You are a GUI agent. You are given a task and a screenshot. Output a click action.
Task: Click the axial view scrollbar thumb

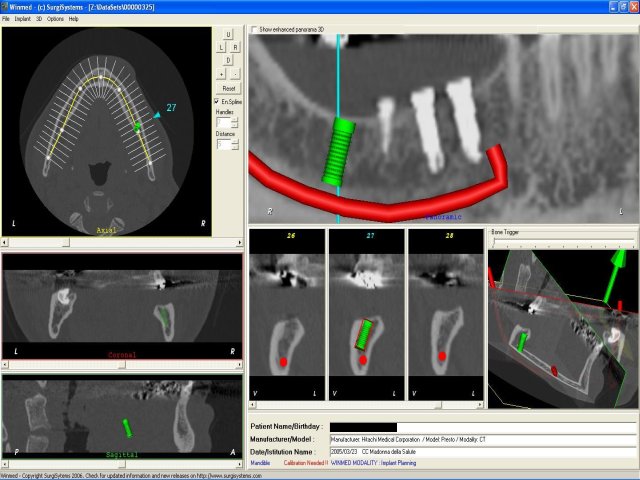click(x=66, y=242)
